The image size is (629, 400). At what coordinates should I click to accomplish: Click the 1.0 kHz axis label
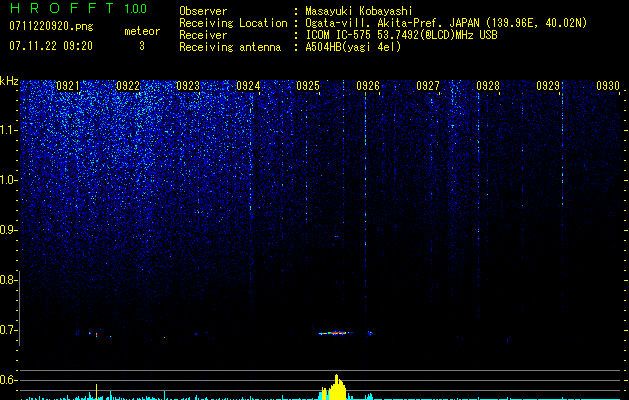(x=9, y=180)
